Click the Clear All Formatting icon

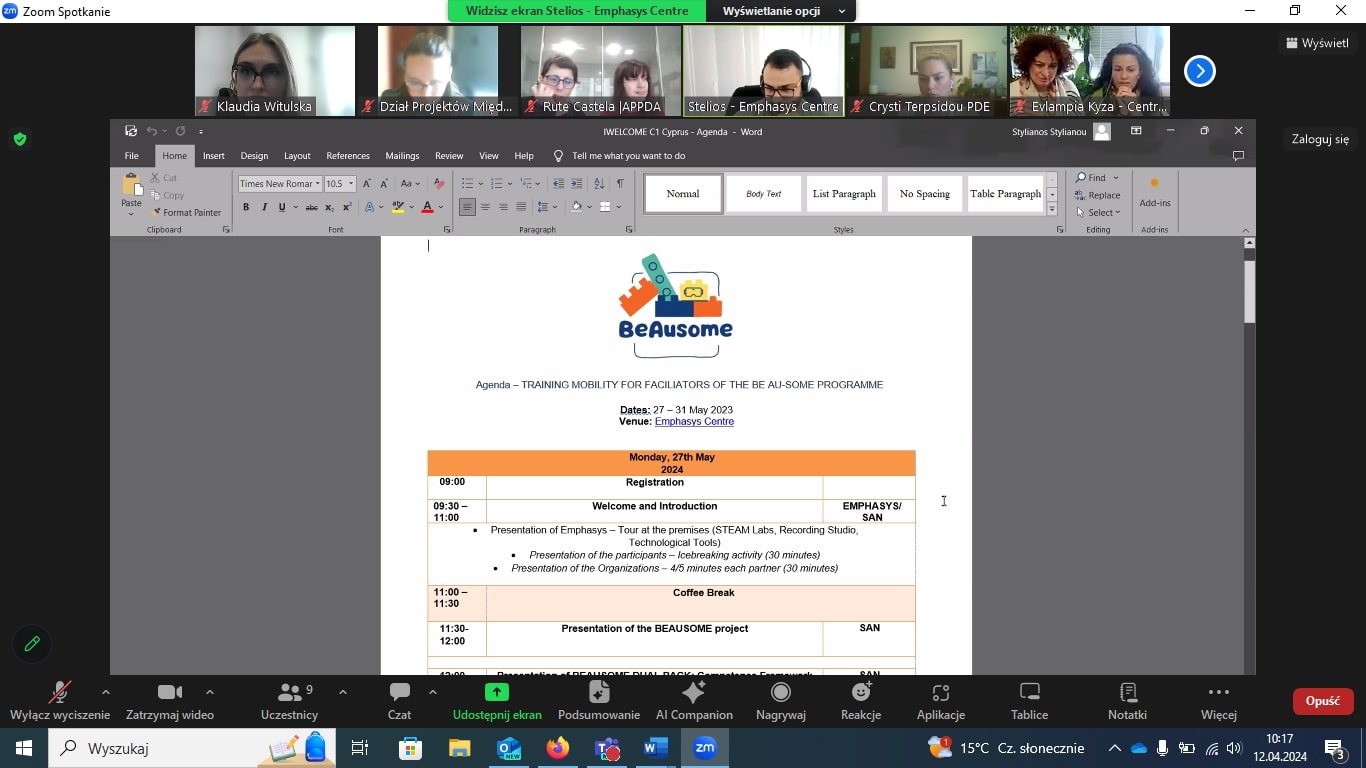pyautogui.click(x=438, y=184)
